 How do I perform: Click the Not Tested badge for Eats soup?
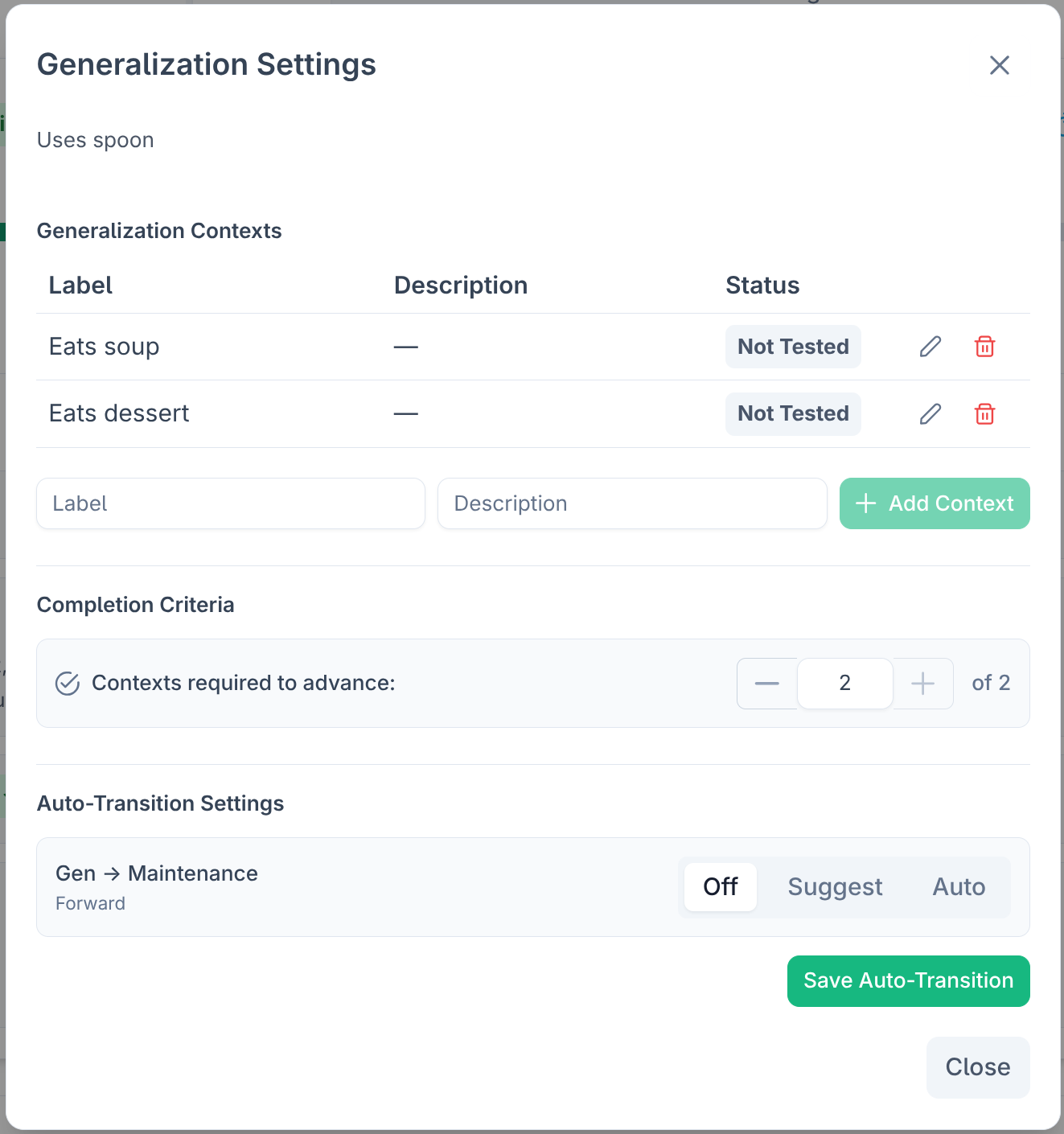point(793,347)
